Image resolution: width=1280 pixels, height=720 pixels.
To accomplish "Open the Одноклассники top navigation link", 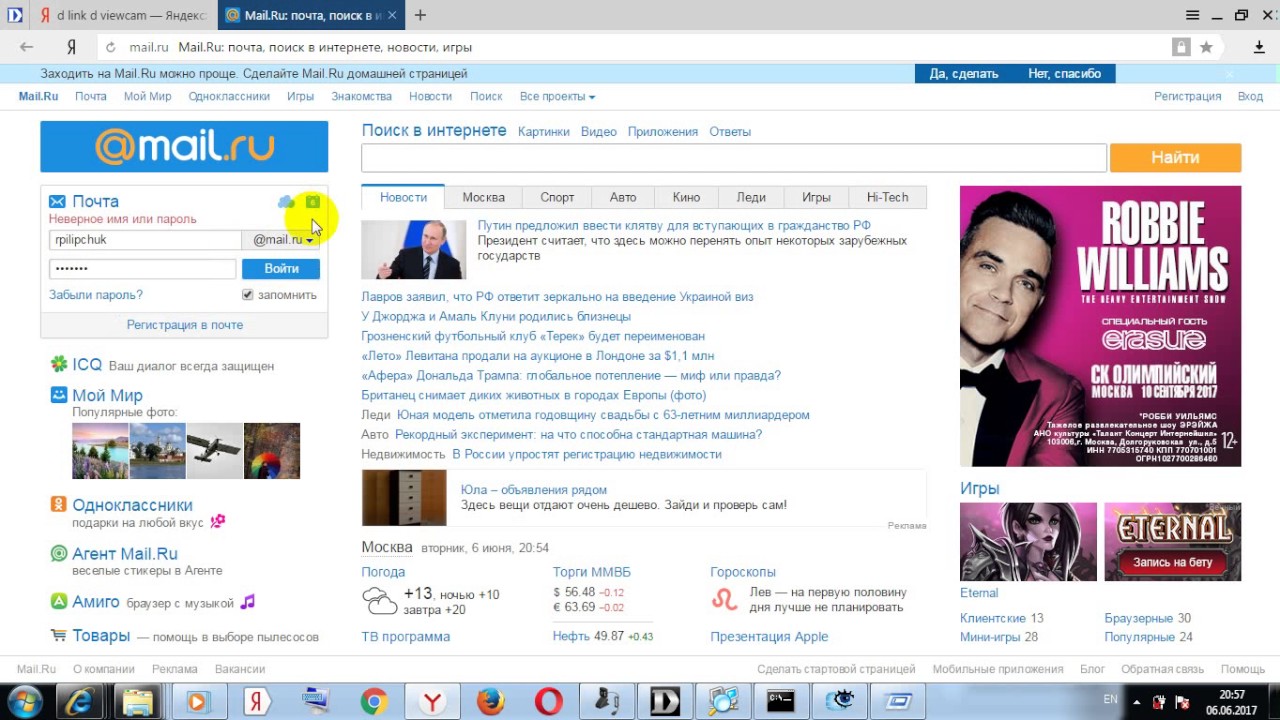I will (229, 97).
